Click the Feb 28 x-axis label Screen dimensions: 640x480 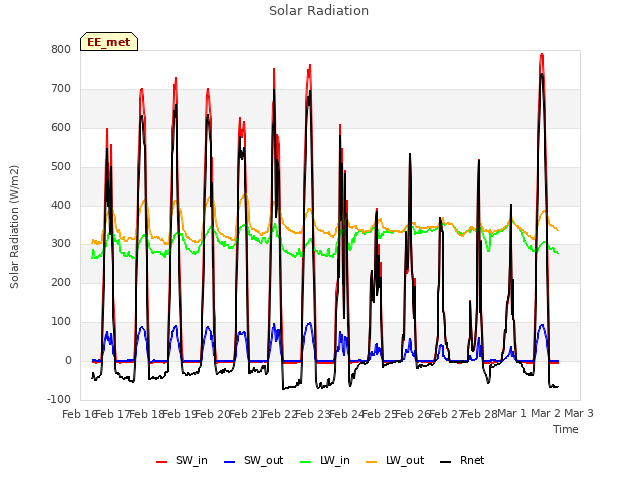coord(479,414)
